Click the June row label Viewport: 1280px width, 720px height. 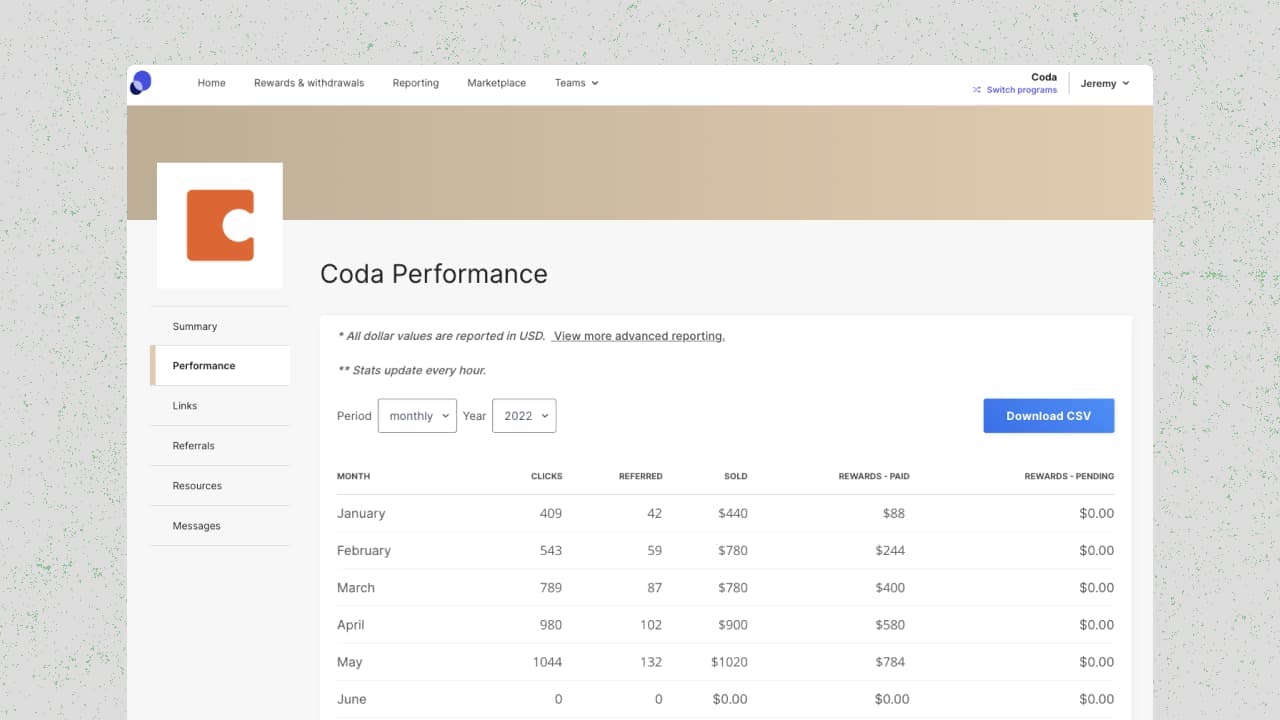[352, 699]
